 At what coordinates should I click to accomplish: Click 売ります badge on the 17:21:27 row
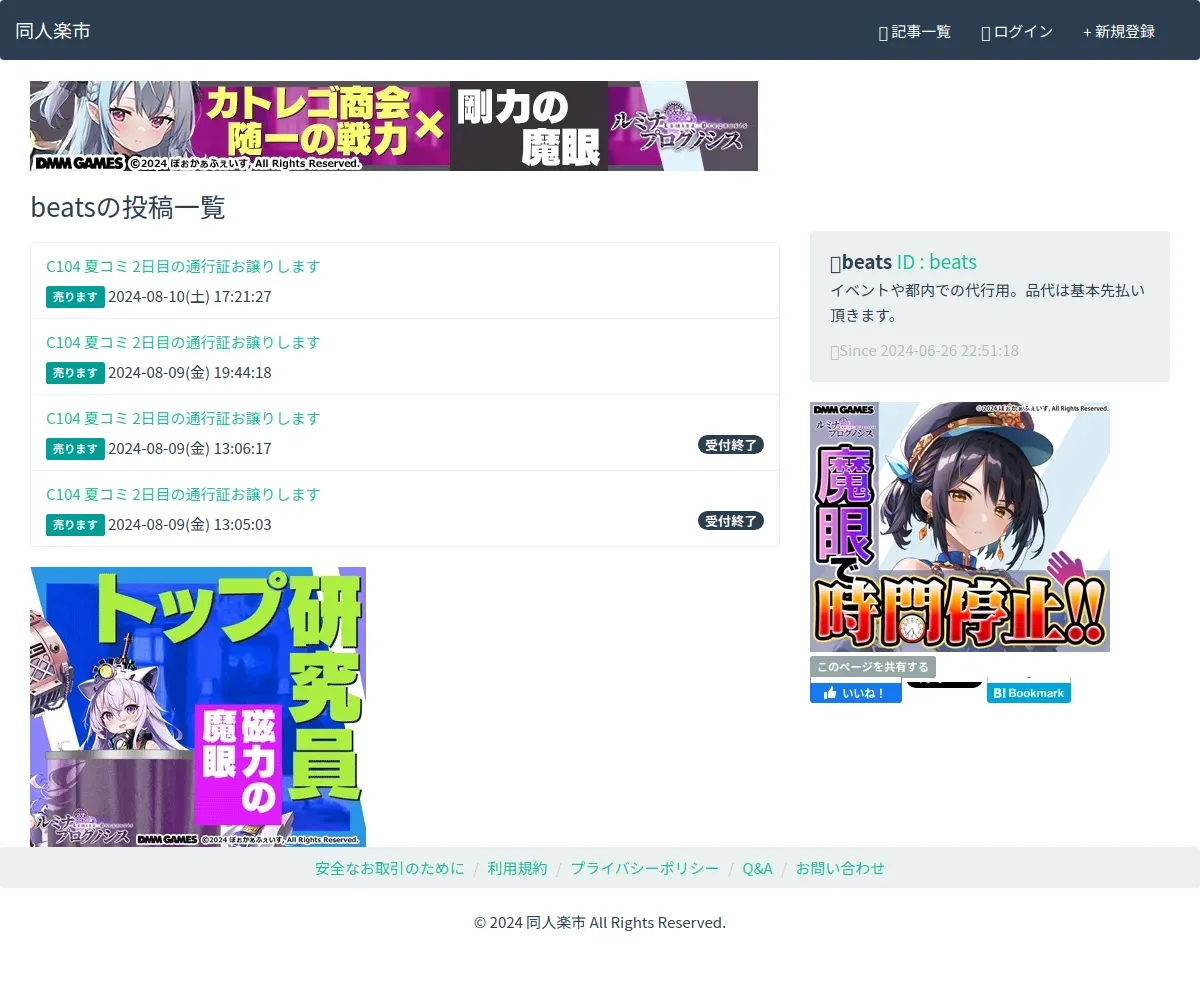75,297
